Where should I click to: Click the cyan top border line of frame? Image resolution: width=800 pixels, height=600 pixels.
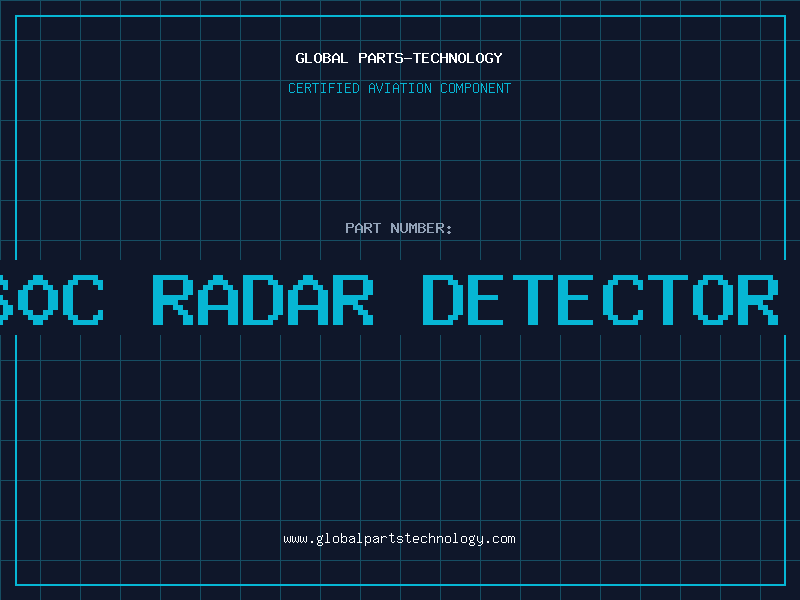pyautogui.click(x=401, y=16)
